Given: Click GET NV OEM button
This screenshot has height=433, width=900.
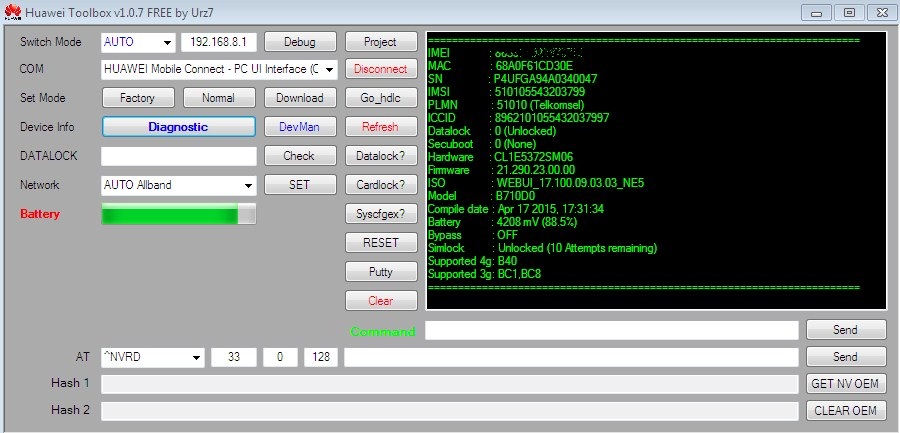Looking at the screenshot, I should pyautogui.click(x=845, y=384).
